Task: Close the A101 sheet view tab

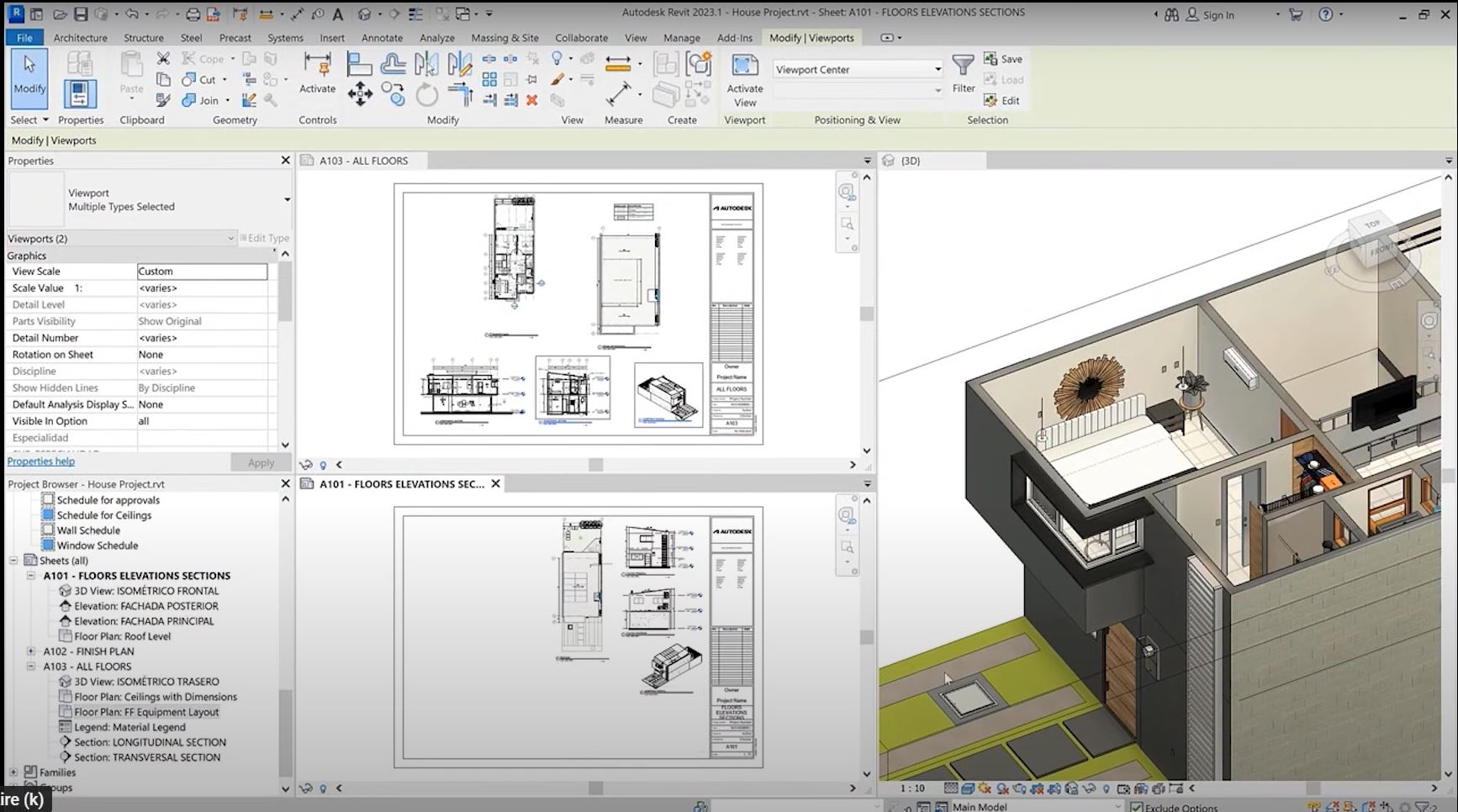Action: (496, 484)
